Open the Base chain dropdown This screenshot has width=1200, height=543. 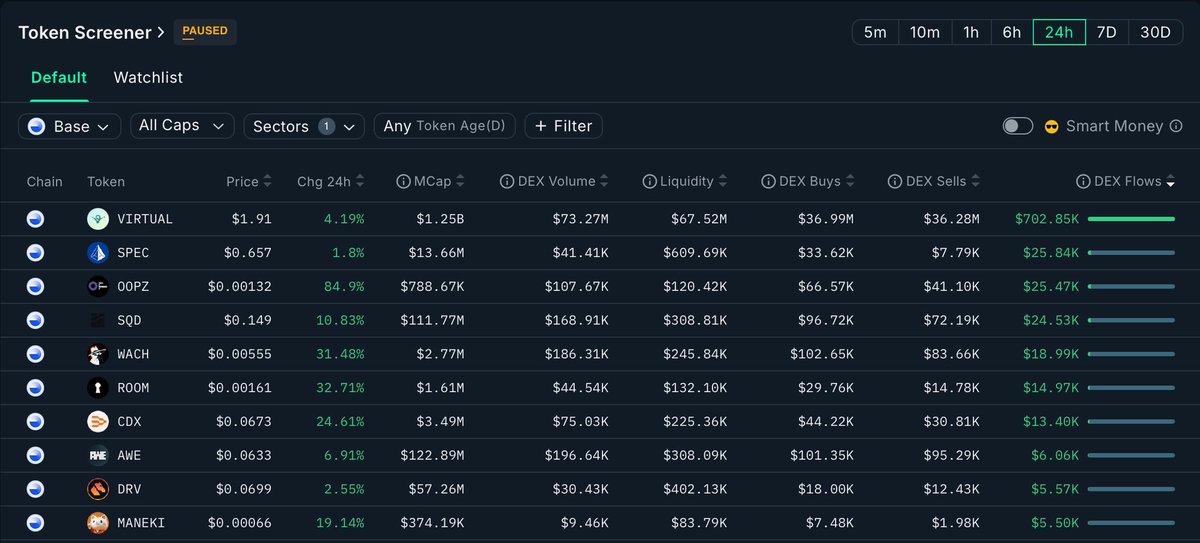click(x=70, y=126)
